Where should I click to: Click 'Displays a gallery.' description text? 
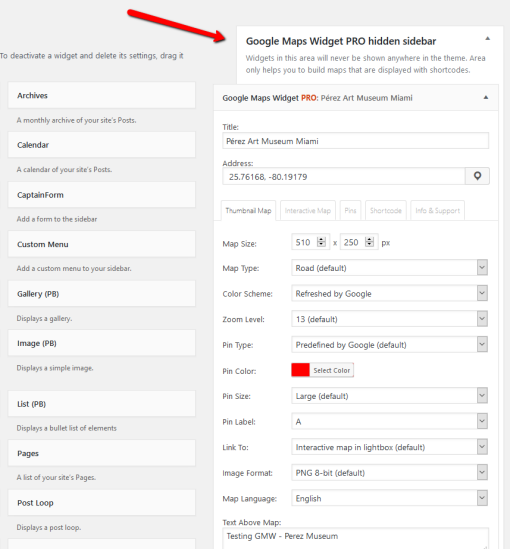tap(44, 318)
